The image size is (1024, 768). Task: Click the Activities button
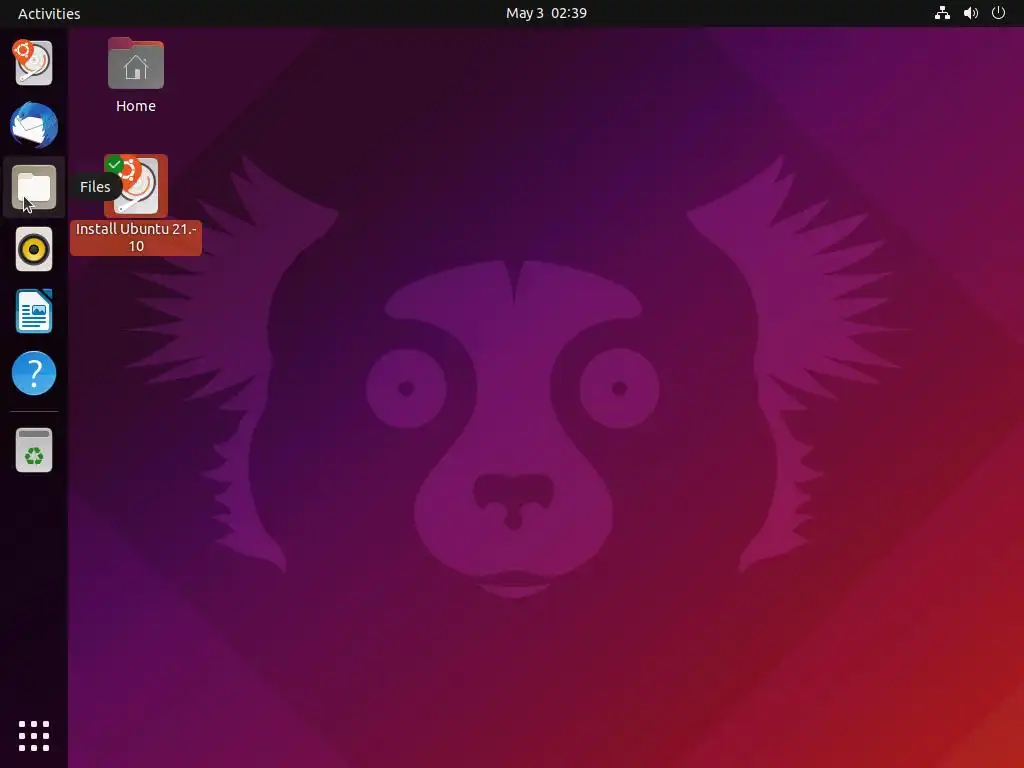49,13
